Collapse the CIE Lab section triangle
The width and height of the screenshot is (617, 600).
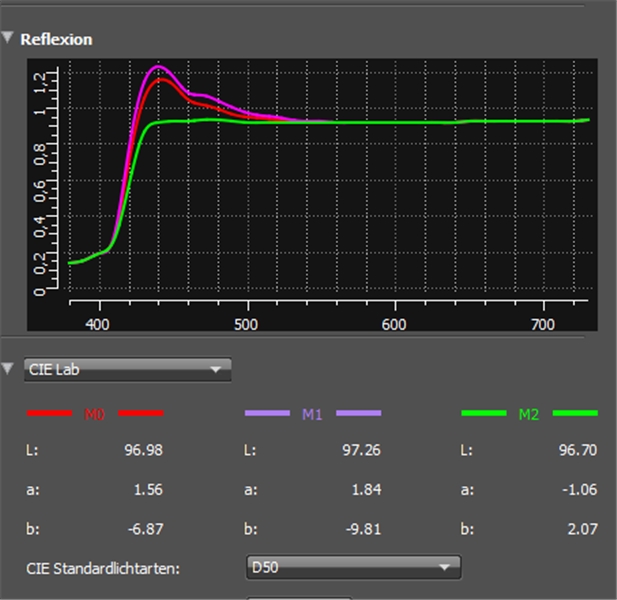[x=8, y=368]
